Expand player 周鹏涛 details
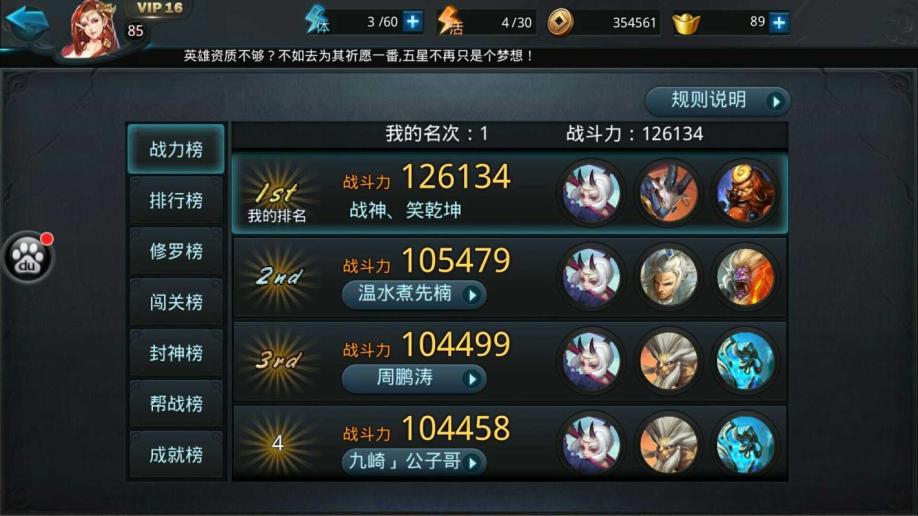This screenshot has height=516, width=918. [414, 378]
